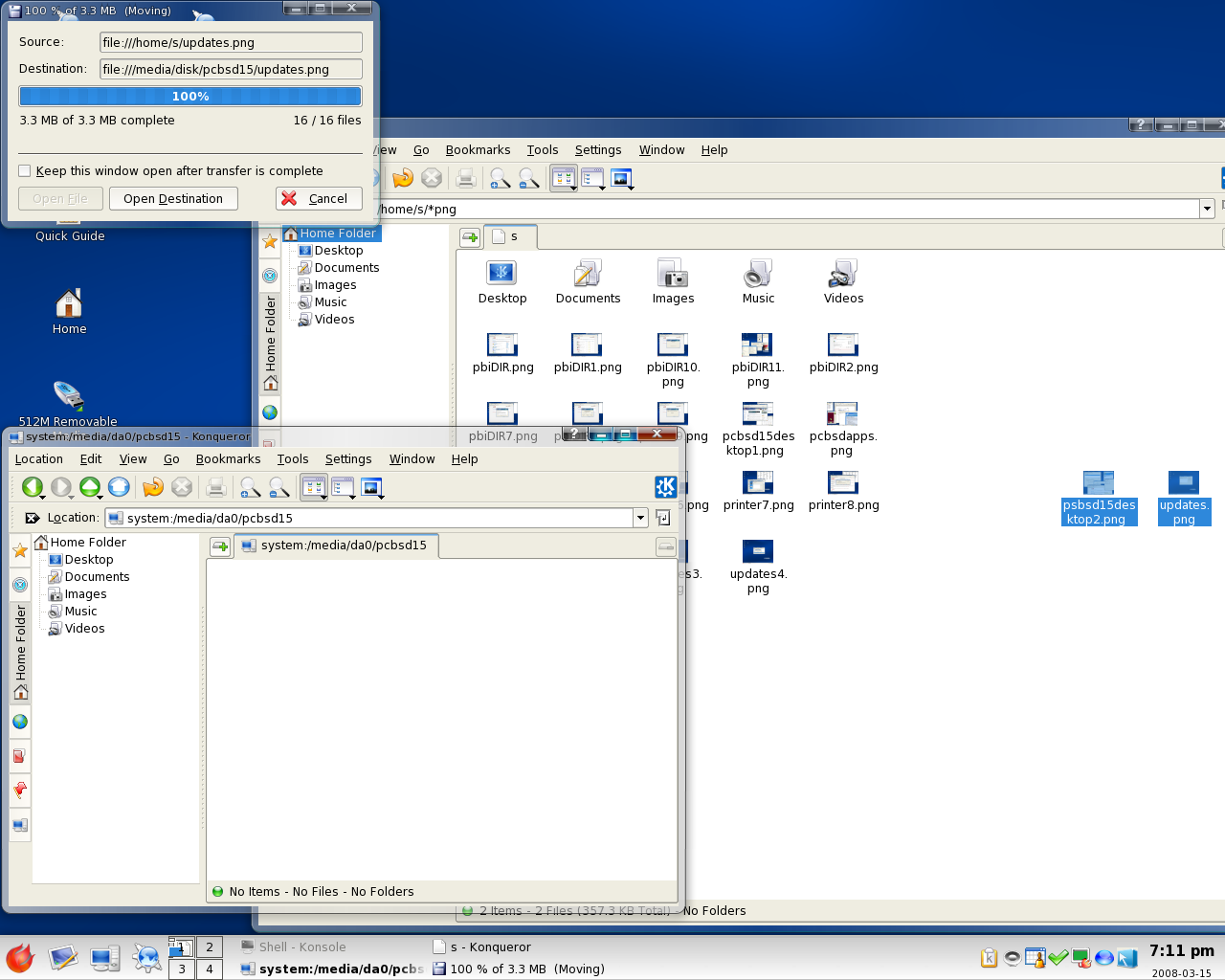This screenshot has width=1225, height=980.
Task: Select Tree View mode in pcbsd15 Konqueror
Action: [x=343, y=487]
